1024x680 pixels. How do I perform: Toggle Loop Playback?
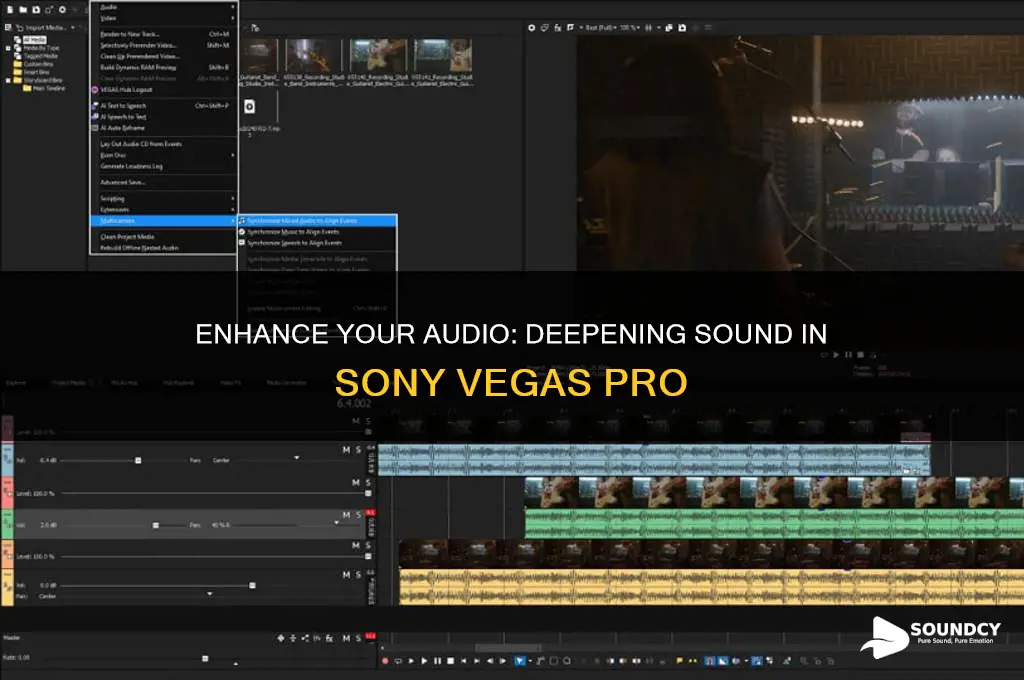pyautogui.click(x=398, y=661)
